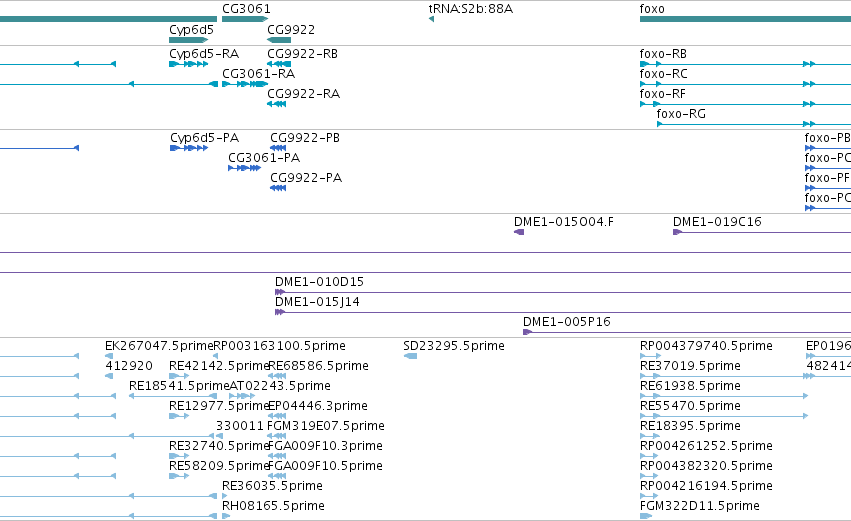This screenshot has height=521, width=851.
Task: Select EST RE55470.5prime
Action: (x=690, y=406)
